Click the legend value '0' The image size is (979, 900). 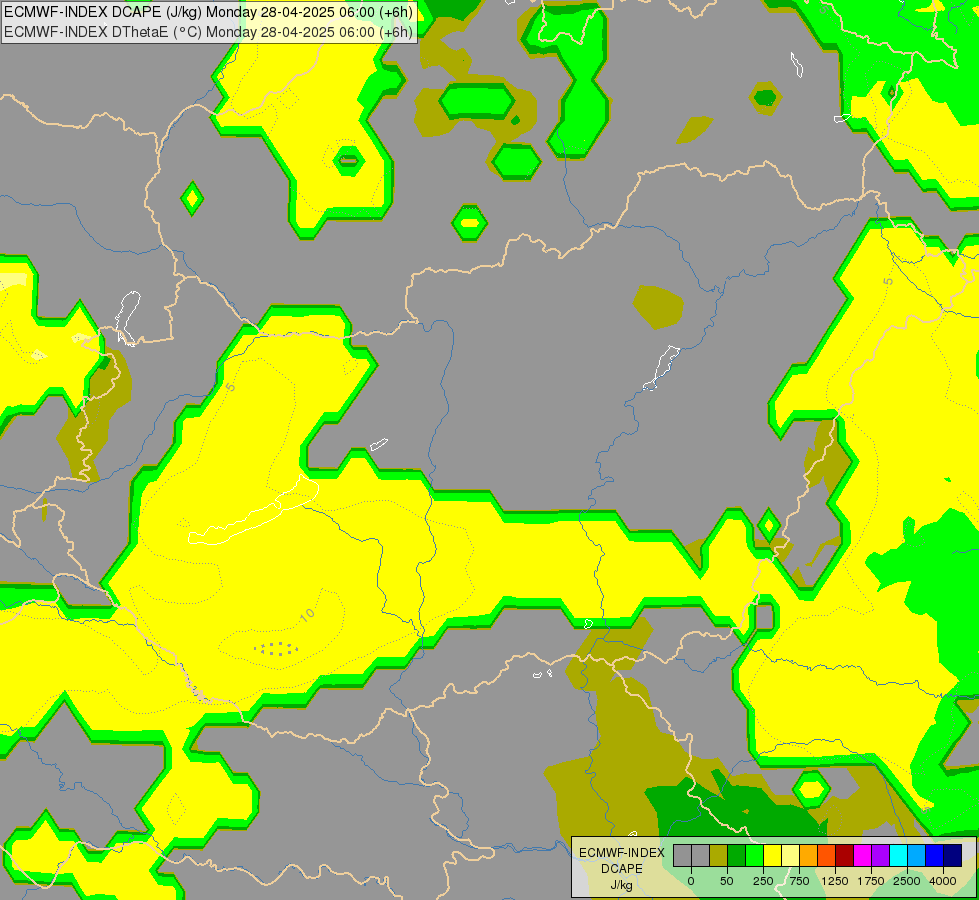[691, 881]
